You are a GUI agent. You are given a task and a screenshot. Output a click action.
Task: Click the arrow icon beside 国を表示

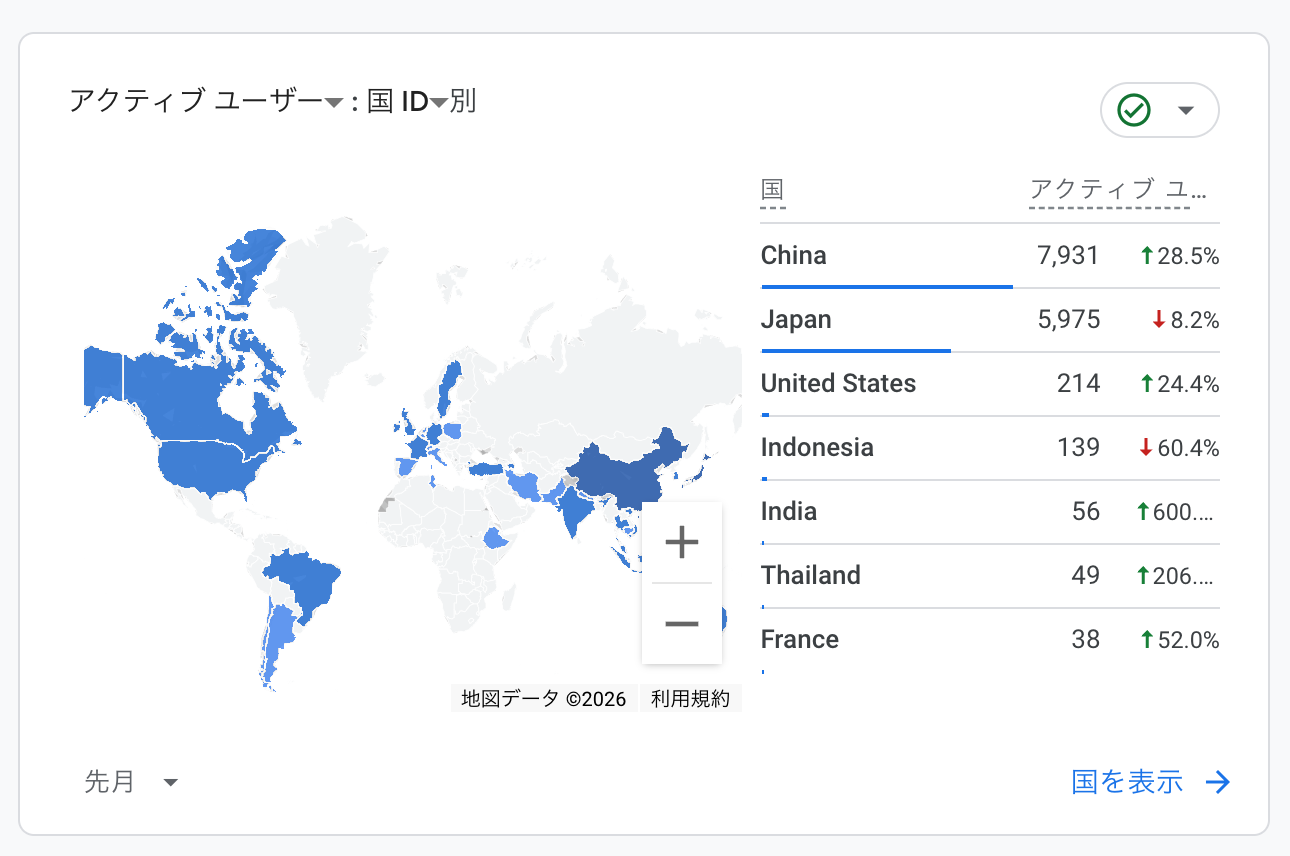click(1217, 782)
